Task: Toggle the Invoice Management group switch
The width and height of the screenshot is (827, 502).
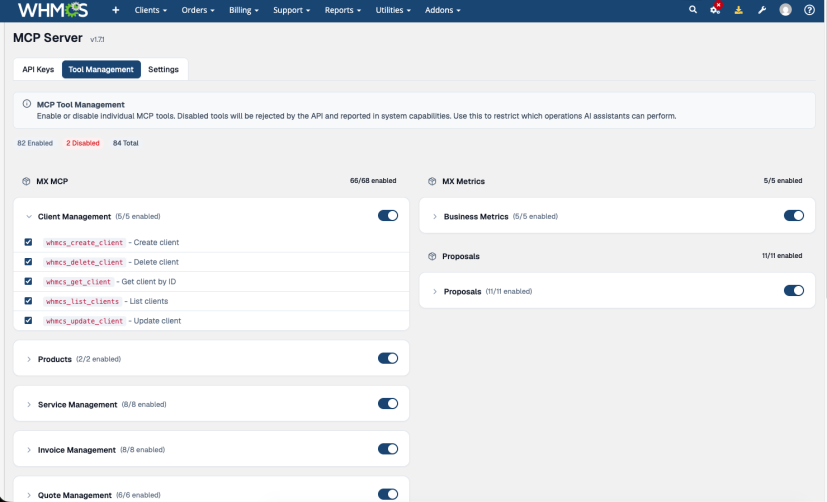Action: (x=388, y=449)
